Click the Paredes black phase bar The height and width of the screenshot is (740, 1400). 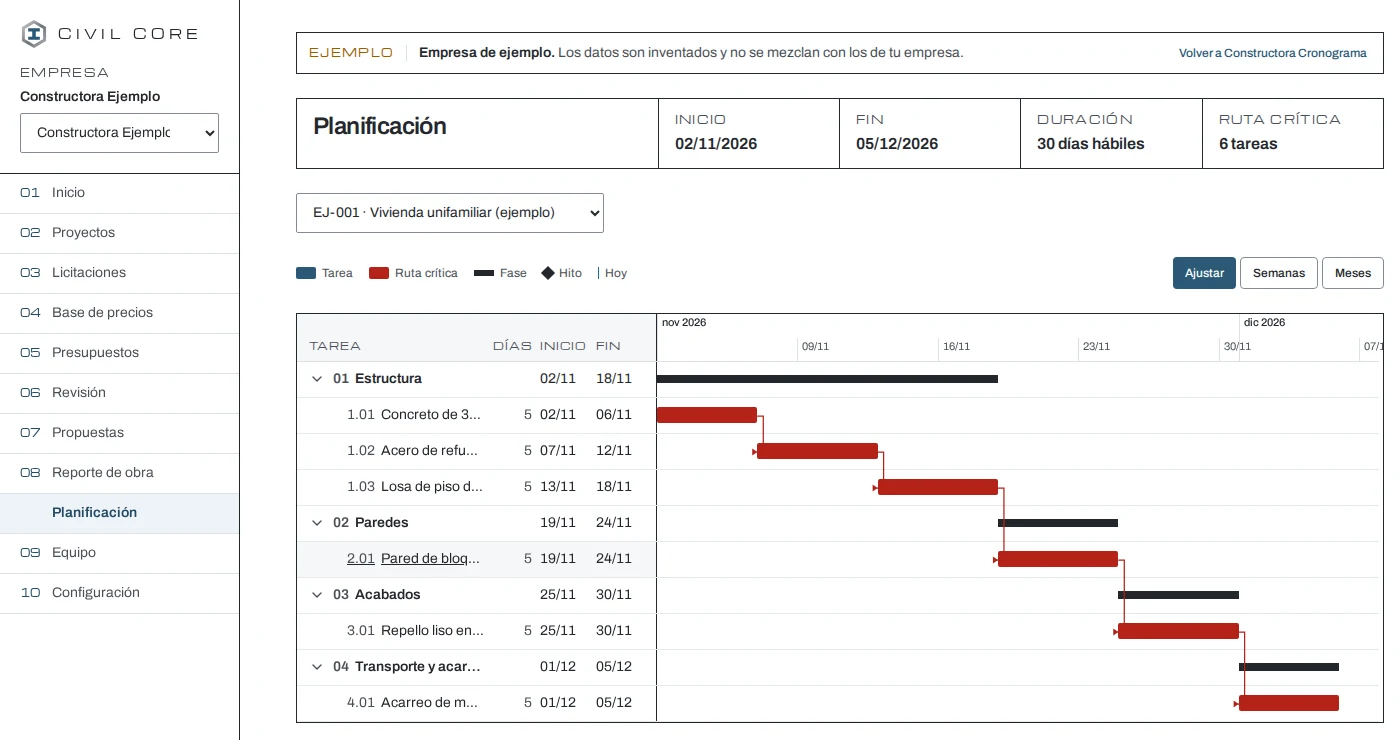tap(1058, 523)
